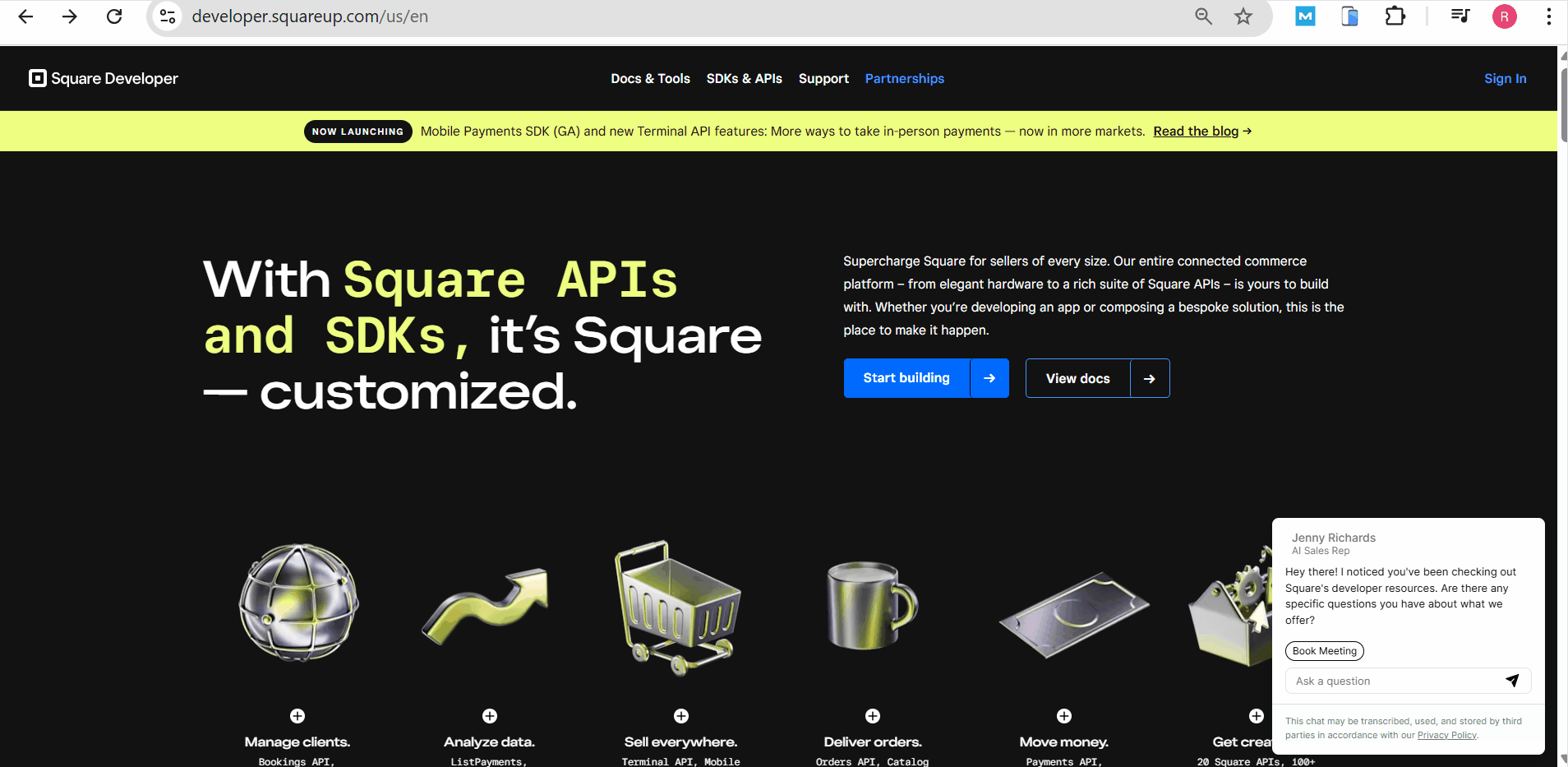This screenshot has height=767, width=1568.
Task: Click the browser address bar URL
Action: (310, 16)
